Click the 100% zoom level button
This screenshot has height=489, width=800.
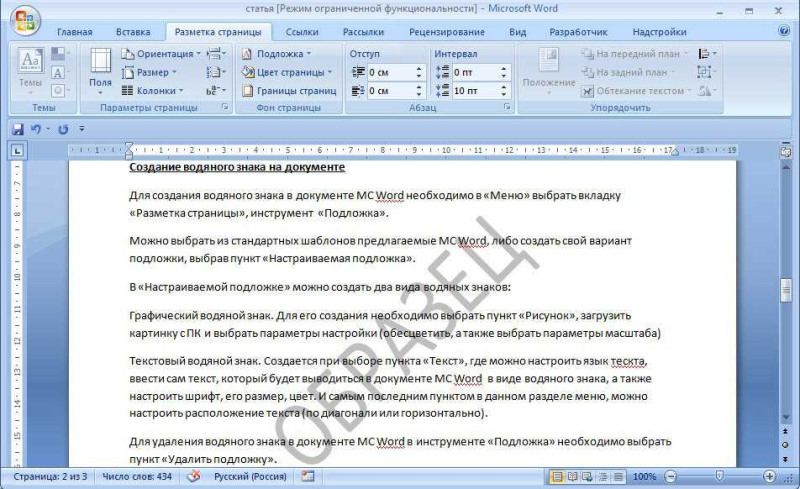tap(644, 477)
